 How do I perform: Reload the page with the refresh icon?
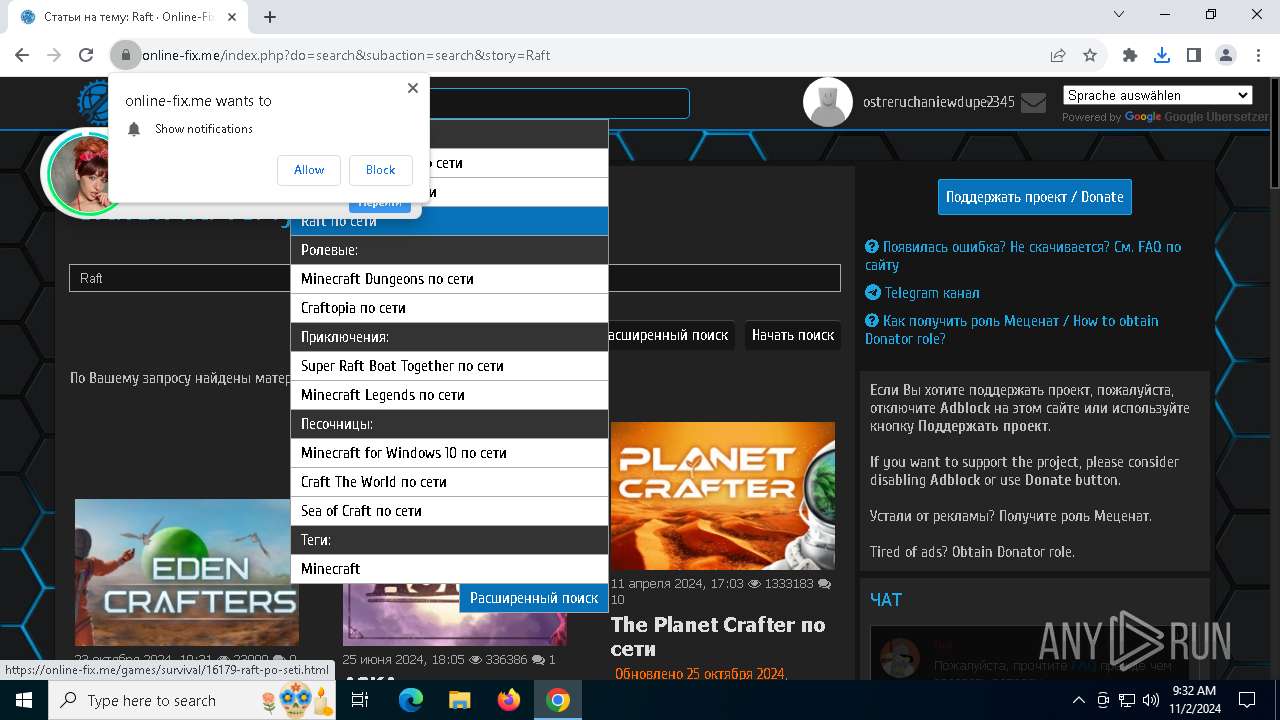(86, 56)
